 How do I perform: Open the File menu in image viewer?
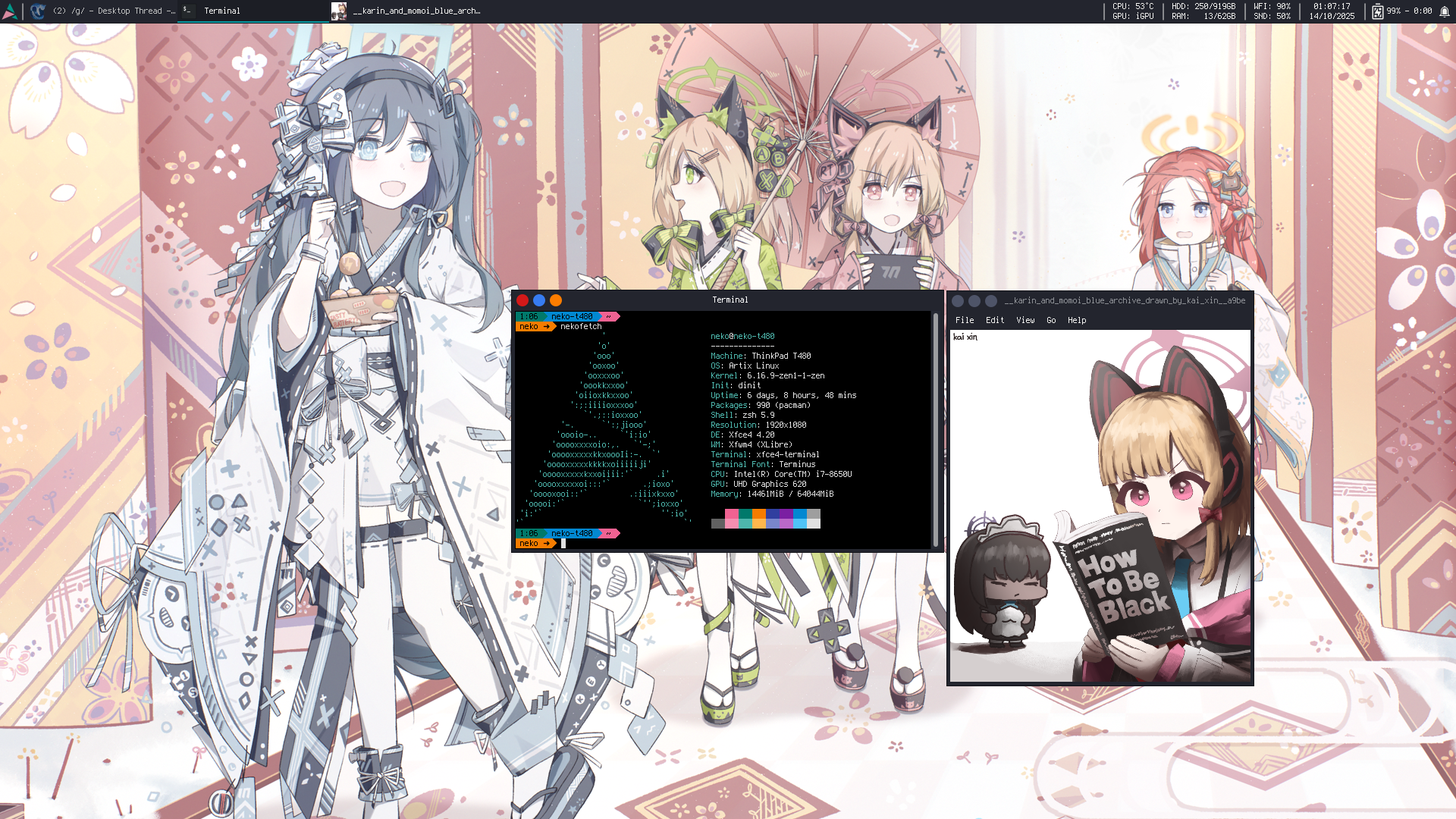(x=965, y=320)
